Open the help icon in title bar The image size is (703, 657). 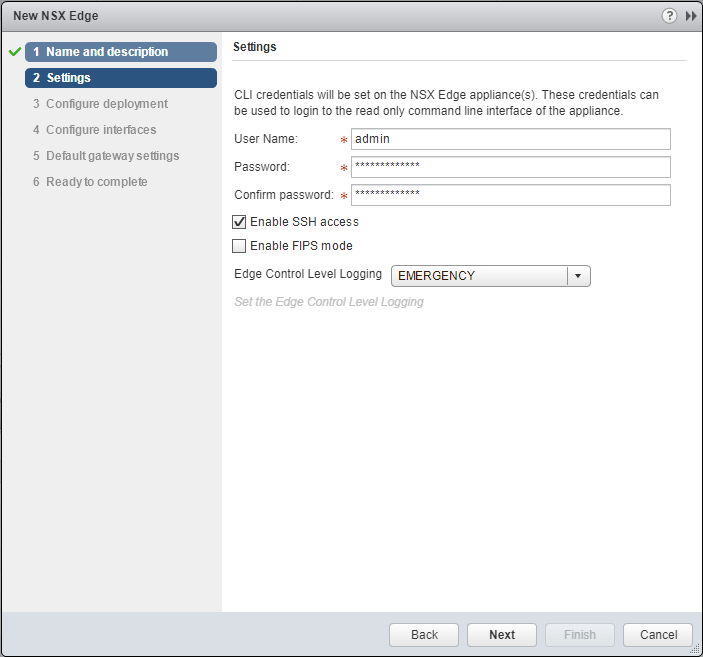pos(669,16)
